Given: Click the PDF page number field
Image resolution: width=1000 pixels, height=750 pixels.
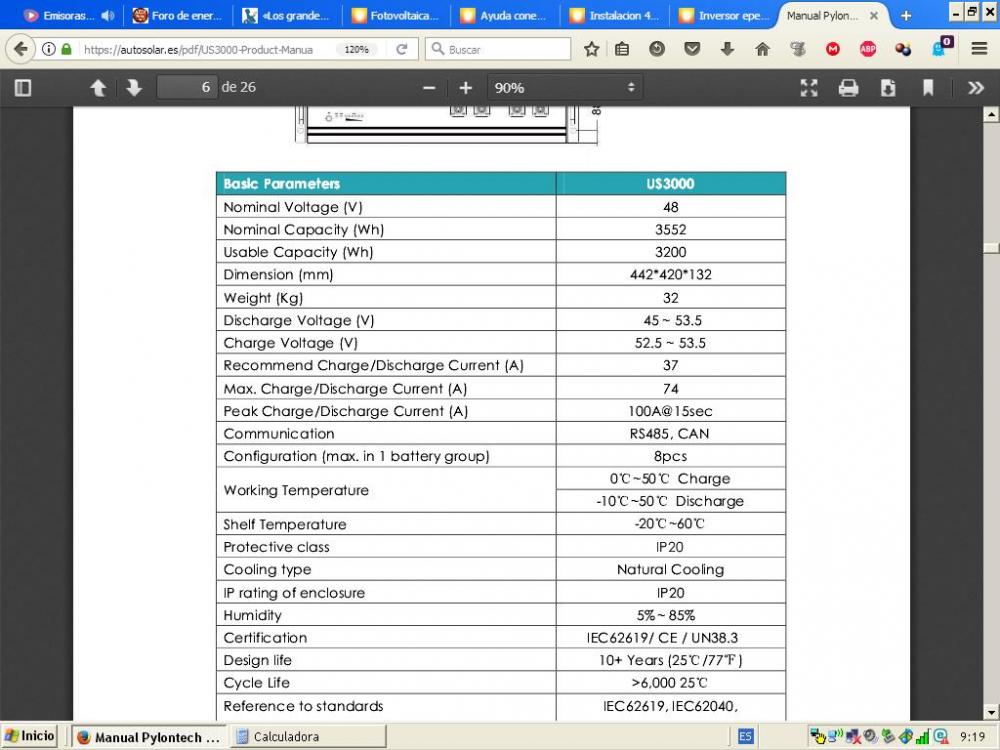Looking at the screenshot, I should (186, 87).
